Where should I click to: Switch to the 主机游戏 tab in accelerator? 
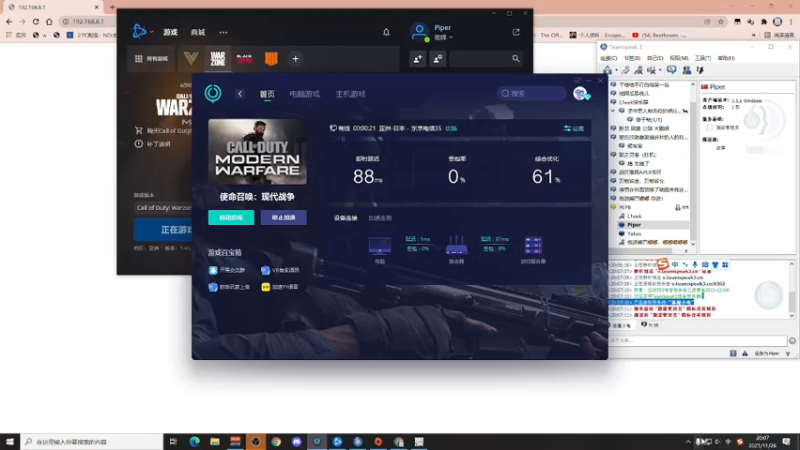click(x=351, y=94)
